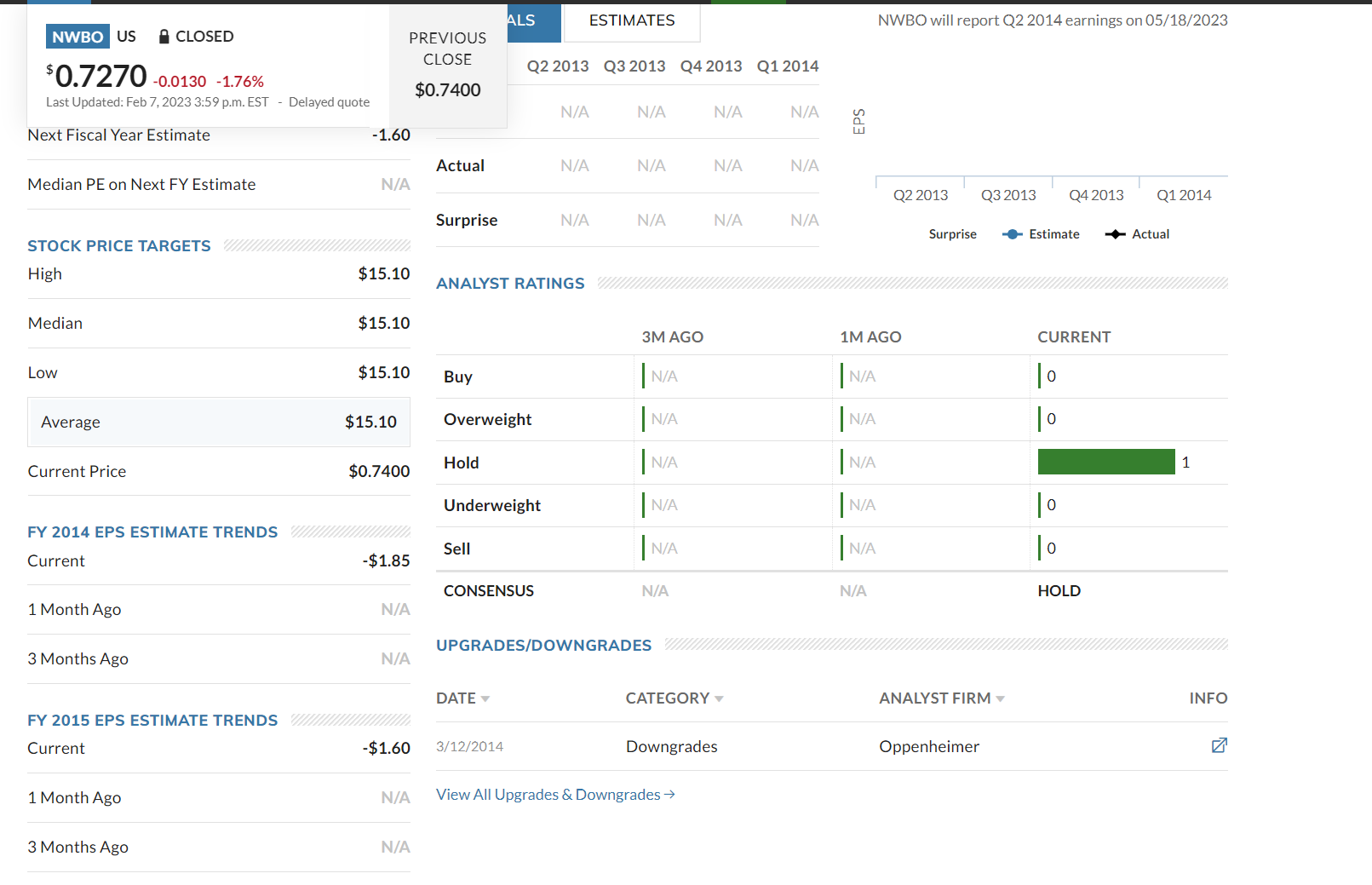
Task: Click the NWBO ticker badge
Action: (x=77, y=37)
